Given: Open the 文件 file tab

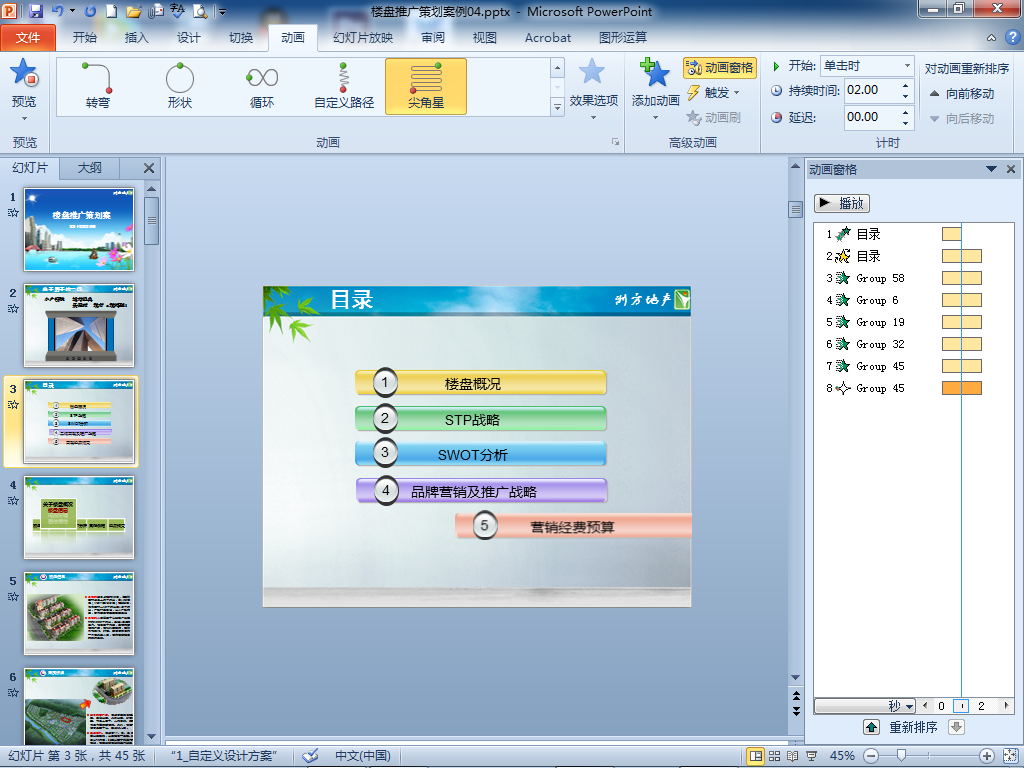Looking at the screenshot, I should pyautogui.click(x=28, y=37).
